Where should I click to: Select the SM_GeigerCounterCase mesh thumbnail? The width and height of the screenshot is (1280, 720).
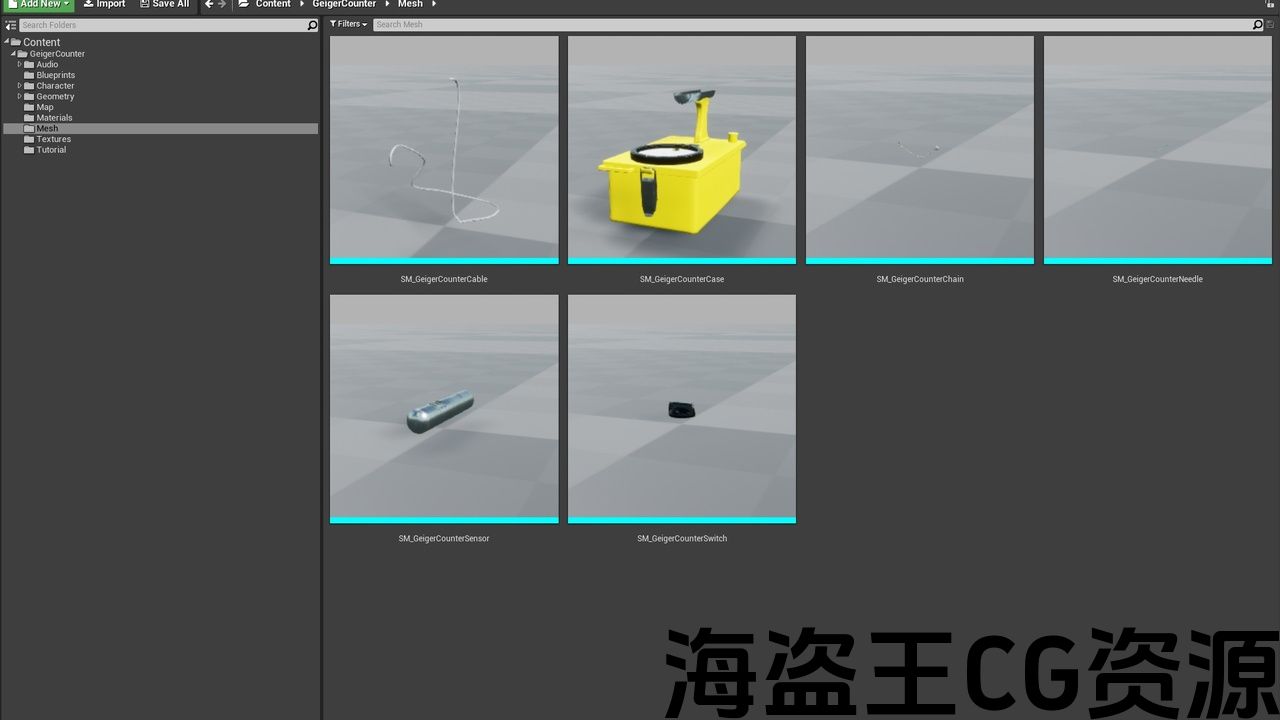(x=681, y=150)
